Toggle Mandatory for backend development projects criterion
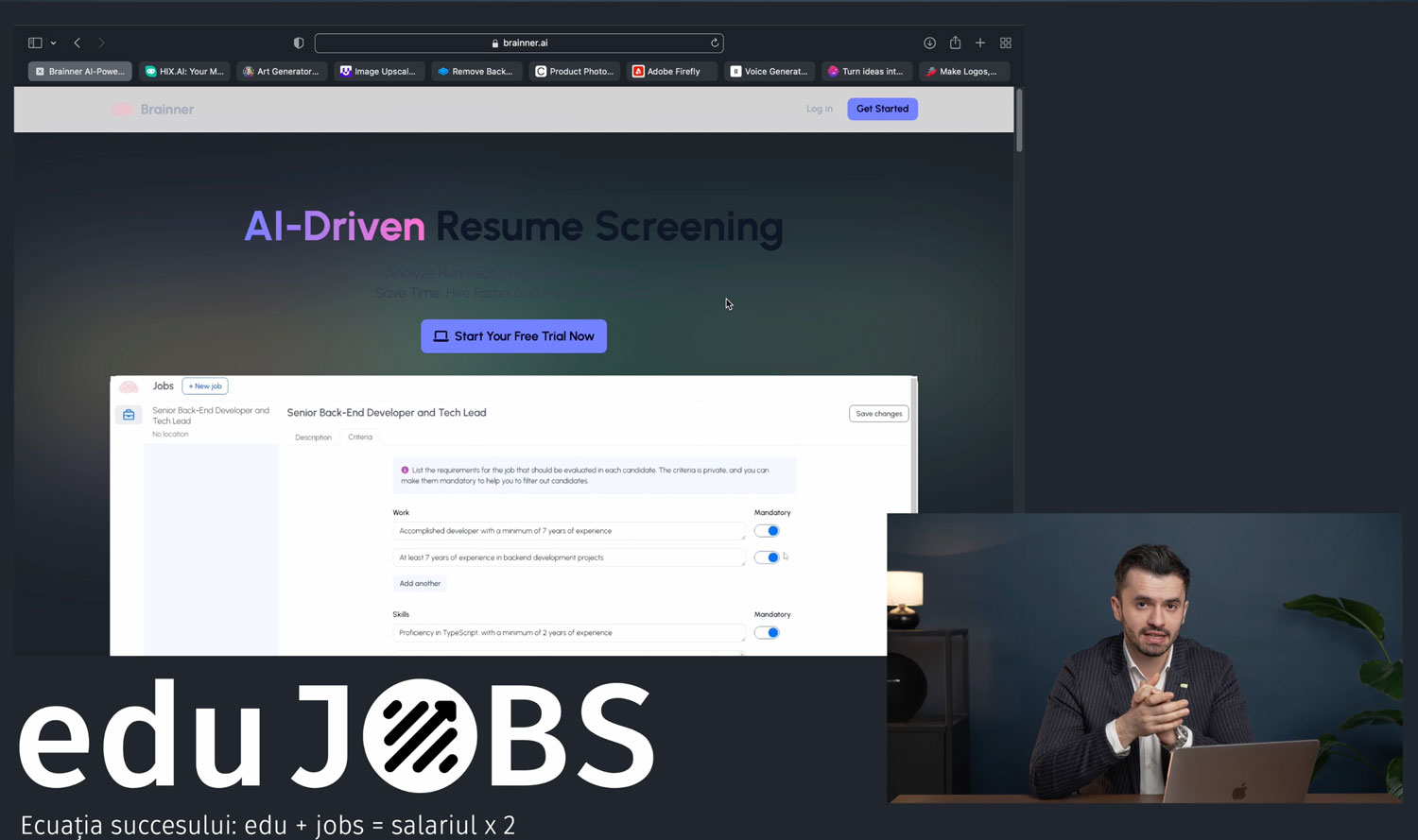This screenshot has width=1418, height=840. (x=767, y=557)
